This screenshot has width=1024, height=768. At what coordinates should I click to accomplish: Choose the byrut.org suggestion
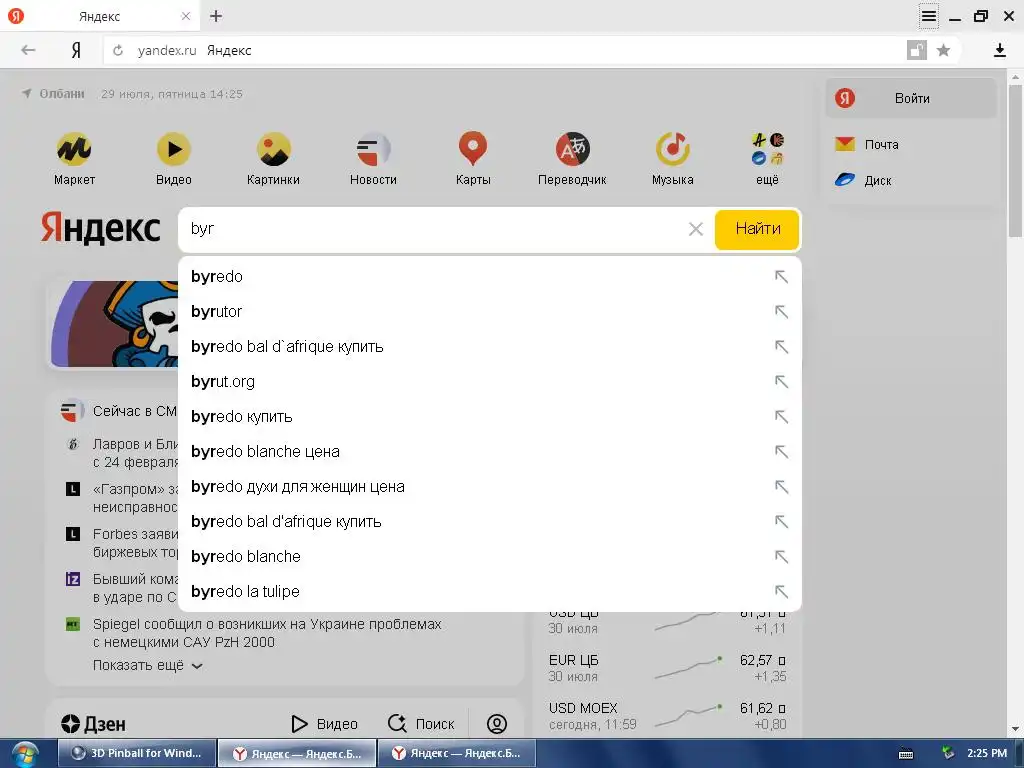490,381
